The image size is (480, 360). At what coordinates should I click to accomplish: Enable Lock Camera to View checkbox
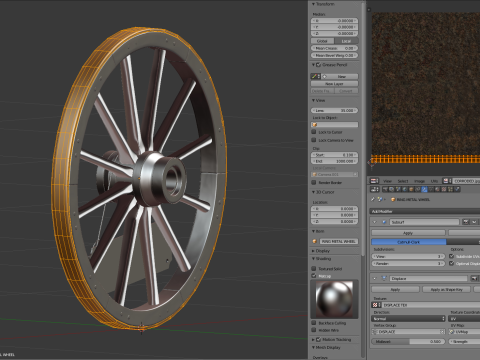click(314, 140)
